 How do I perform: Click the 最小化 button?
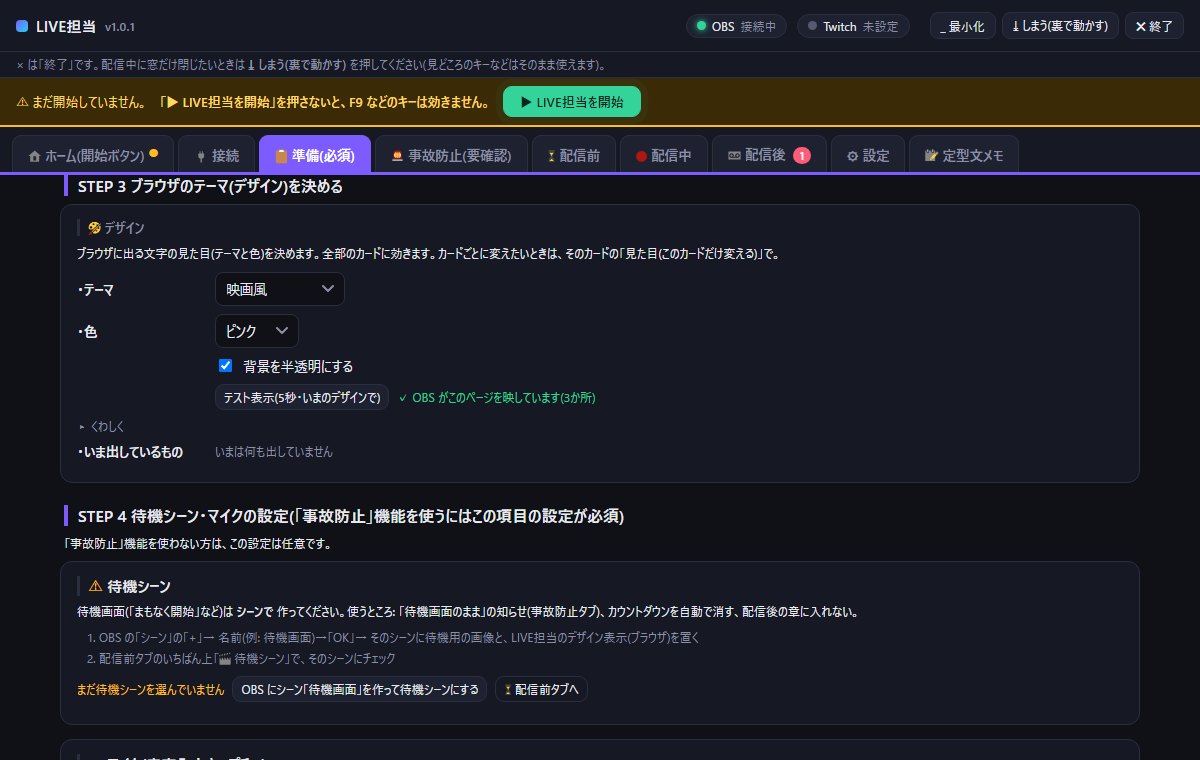click(x=962, y=26)
